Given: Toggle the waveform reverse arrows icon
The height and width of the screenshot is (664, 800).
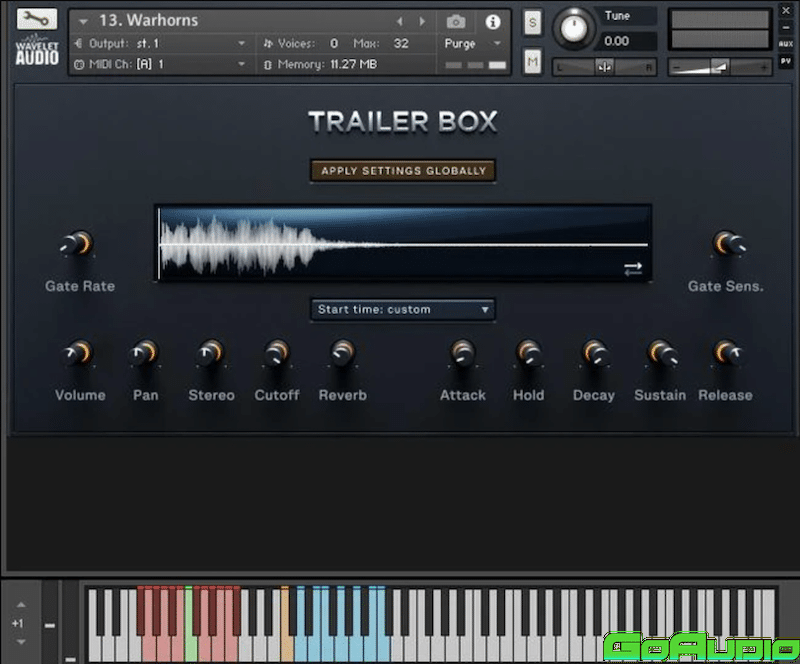Looking at the screenshot, I should click(633, 268).
